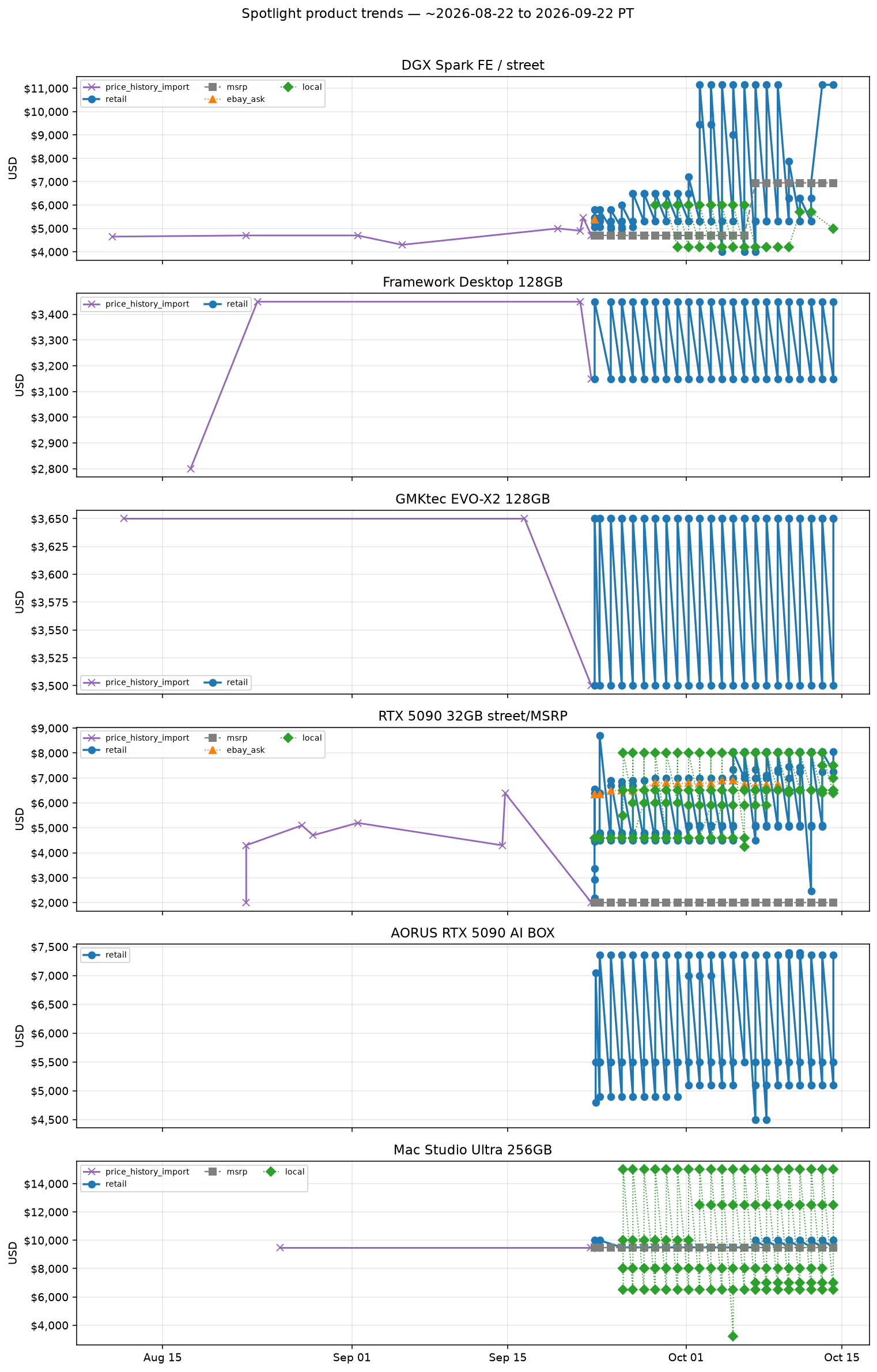
Task: Click the "GMKtec EVO-X2 128GB" chart title
Action: click(x=472, y=499)
